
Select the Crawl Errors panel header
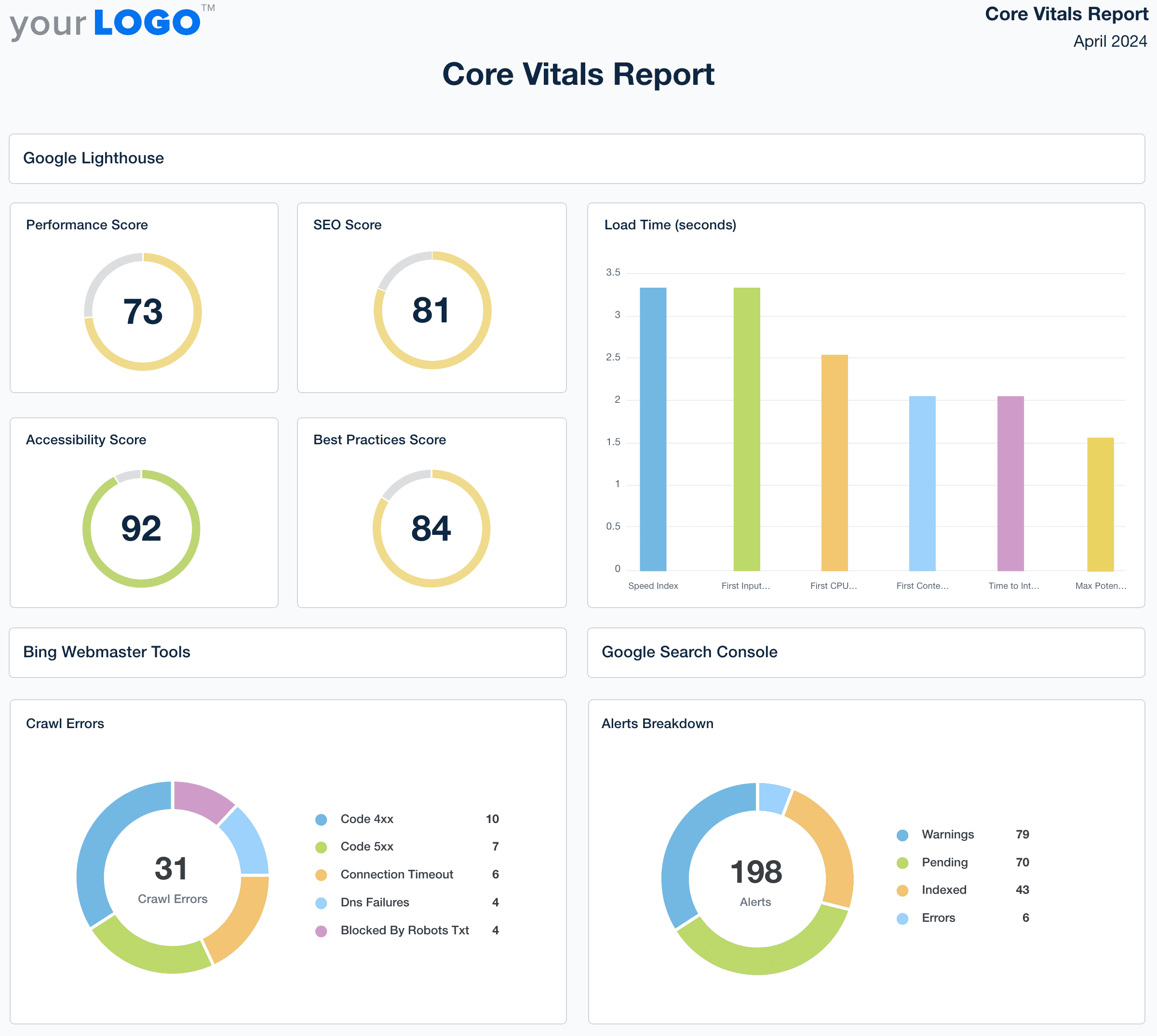(x=65, y=723)
